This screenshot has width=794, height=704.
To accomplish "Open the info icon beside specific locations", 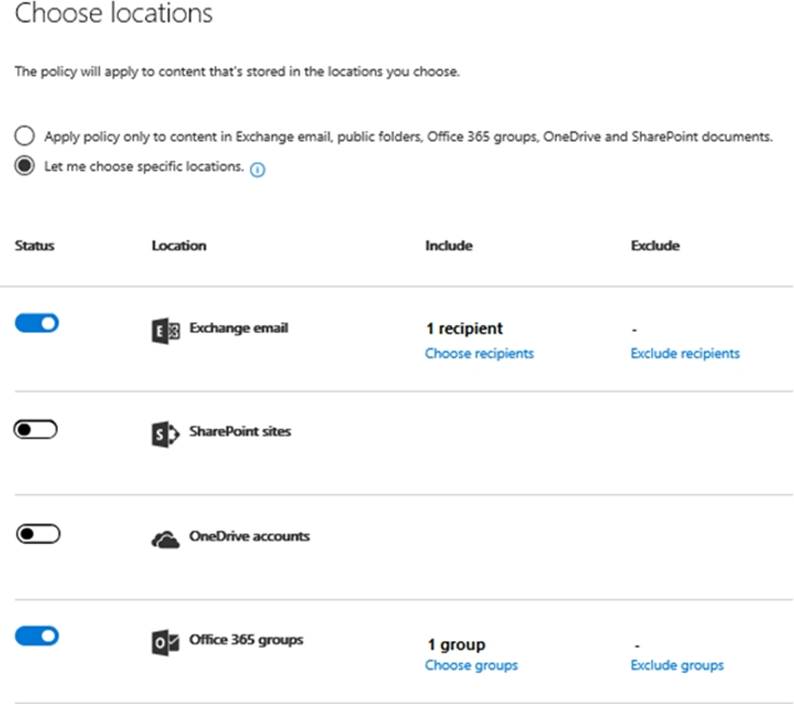I will coord(257,170).
